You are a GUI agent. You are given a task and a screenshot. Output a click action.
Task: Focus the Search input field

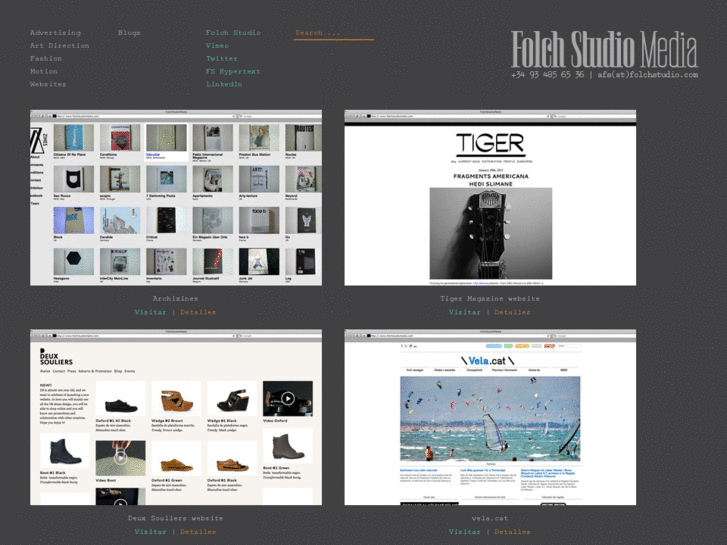(333, 33)
